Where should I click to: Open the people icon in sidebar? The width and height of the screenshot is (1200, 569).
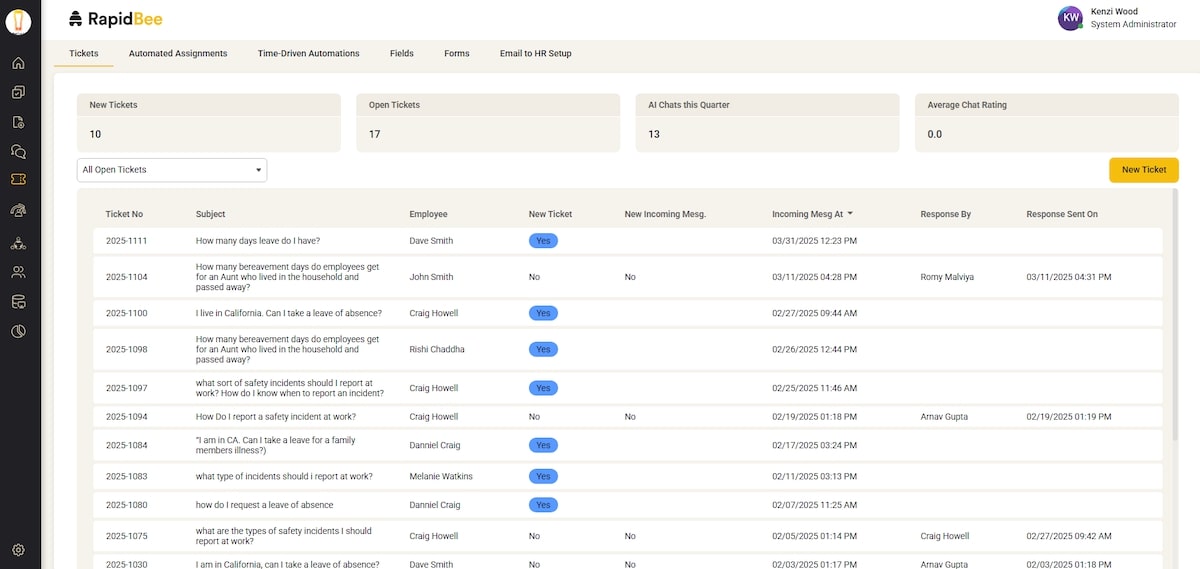18,272
